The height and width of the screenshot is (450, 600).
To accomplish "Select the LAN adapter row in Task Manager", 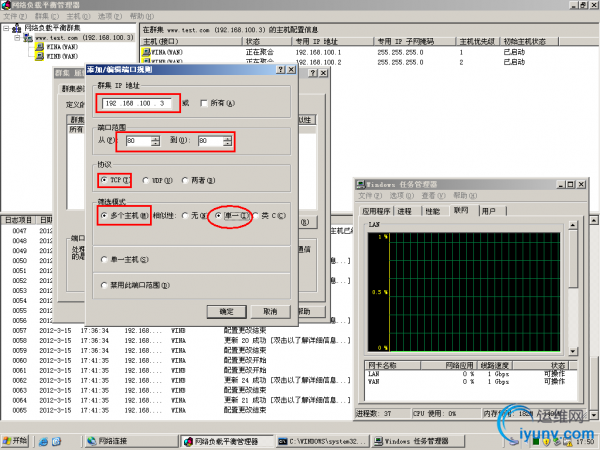I will [471, 373].
